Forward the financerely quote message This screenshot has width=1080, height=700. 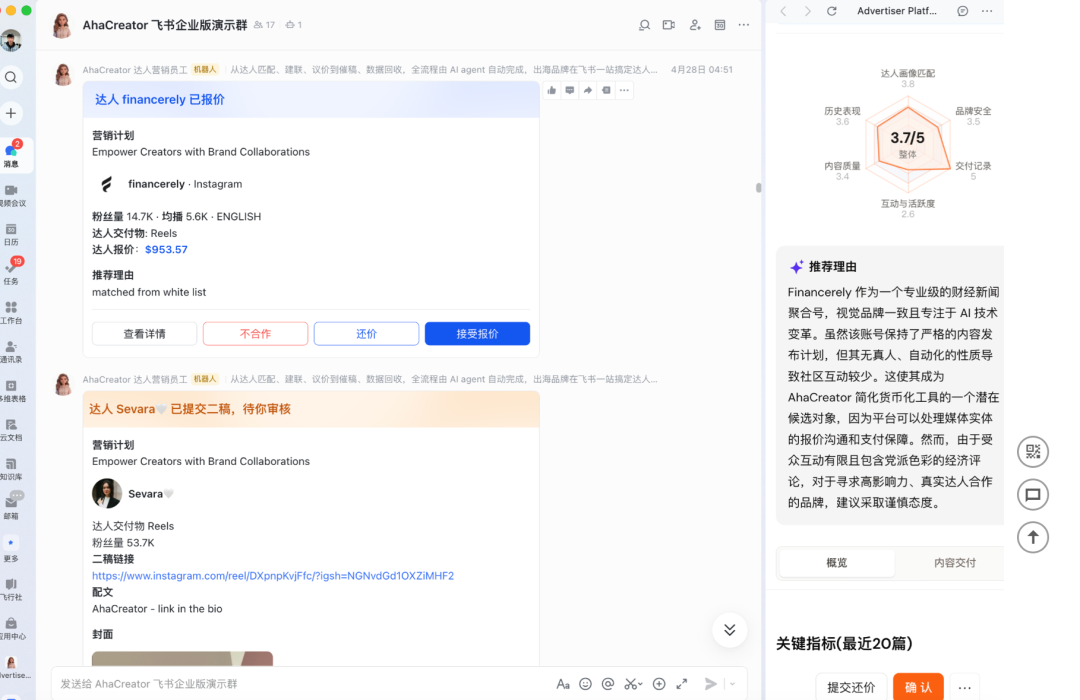click(x=588, y=90)
